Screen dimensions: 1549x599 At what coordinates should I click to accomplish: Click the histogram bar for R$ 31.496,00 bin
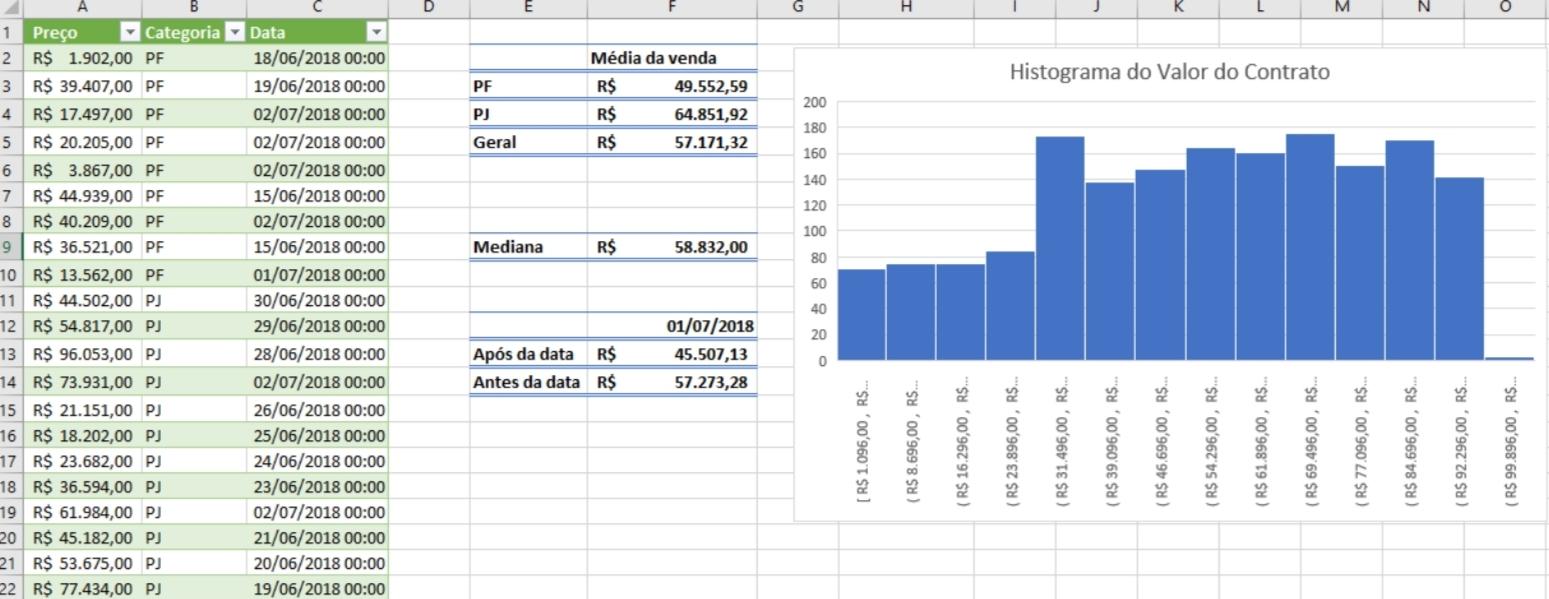coord(1060,248)
